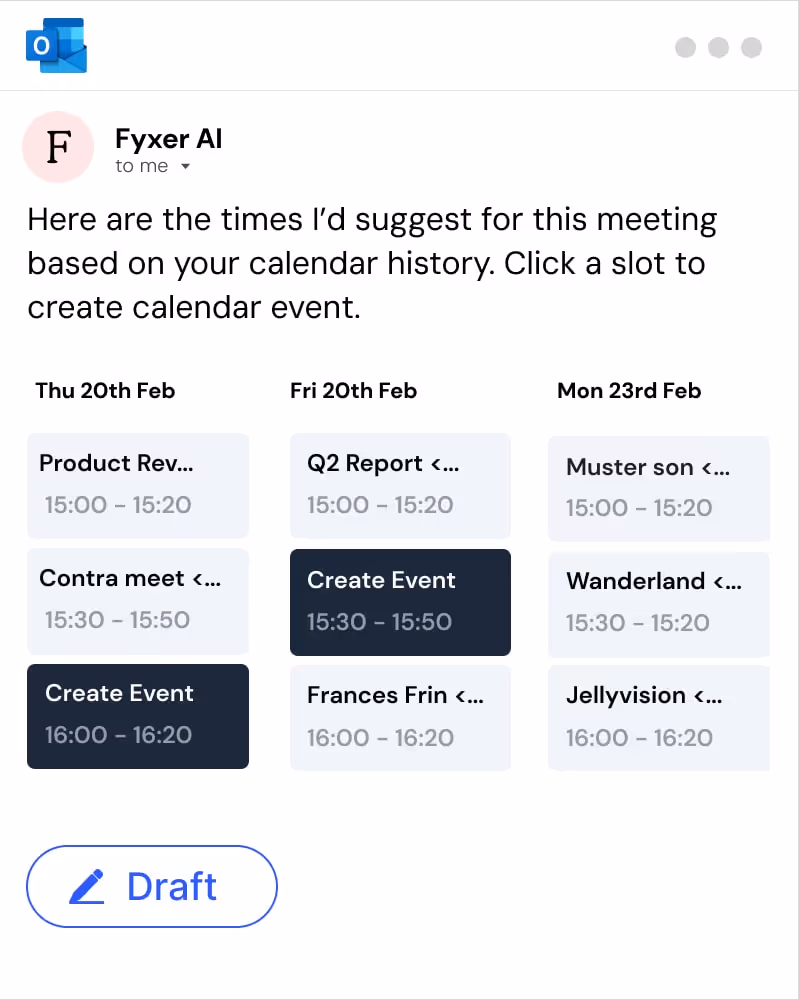Click the last gray window dot
Viewport: 799px width, 1000px height.
[x=751, y=47]
